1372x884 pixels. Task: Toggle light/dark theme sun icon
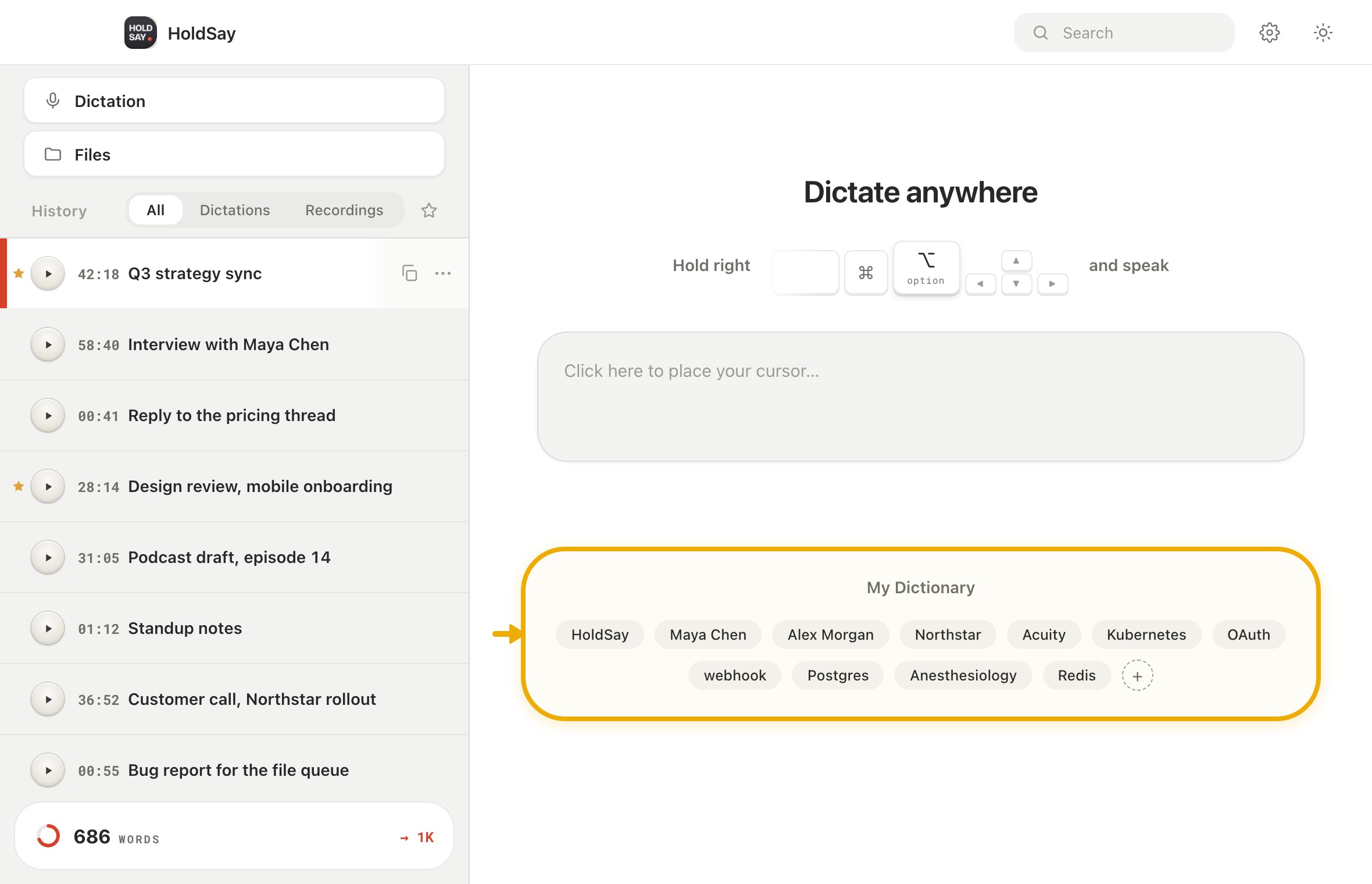click(1323, 33)
